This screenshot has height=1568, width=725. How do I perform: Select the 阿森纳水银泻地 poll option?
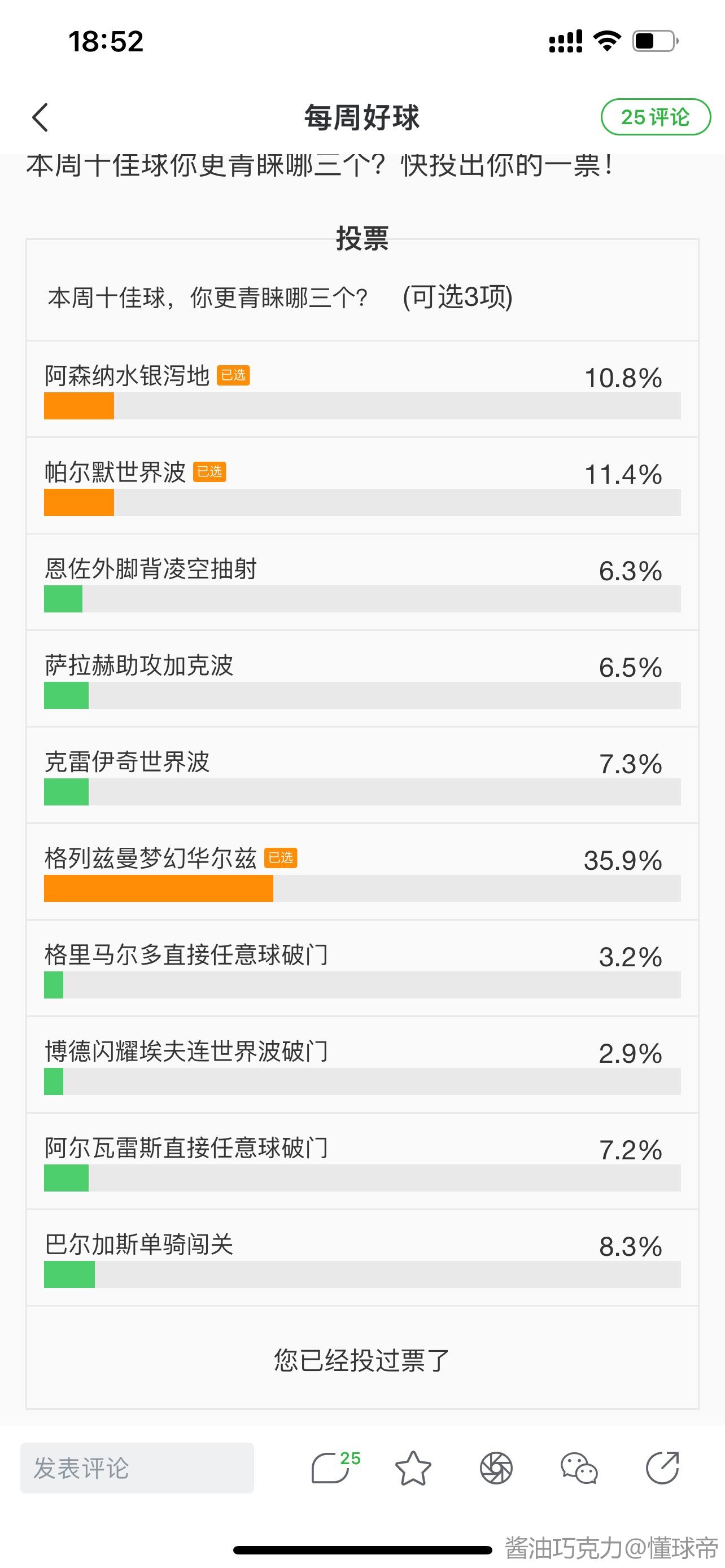(126, 376)
